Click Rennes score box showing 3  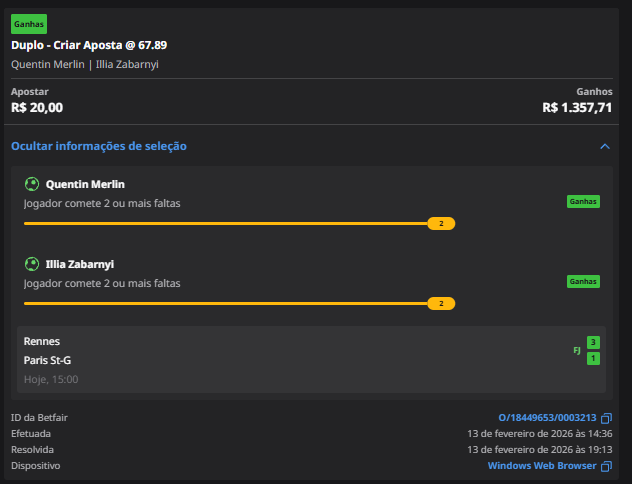(x=593, y=343)
